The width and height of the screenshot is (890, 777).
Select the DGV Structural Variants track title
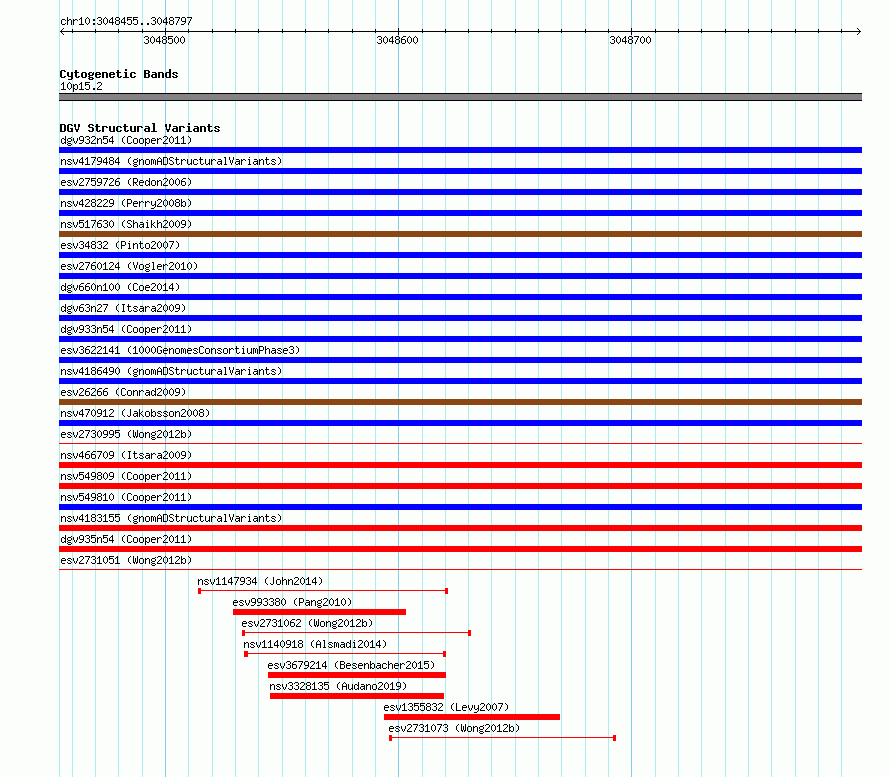coord(140,128)
